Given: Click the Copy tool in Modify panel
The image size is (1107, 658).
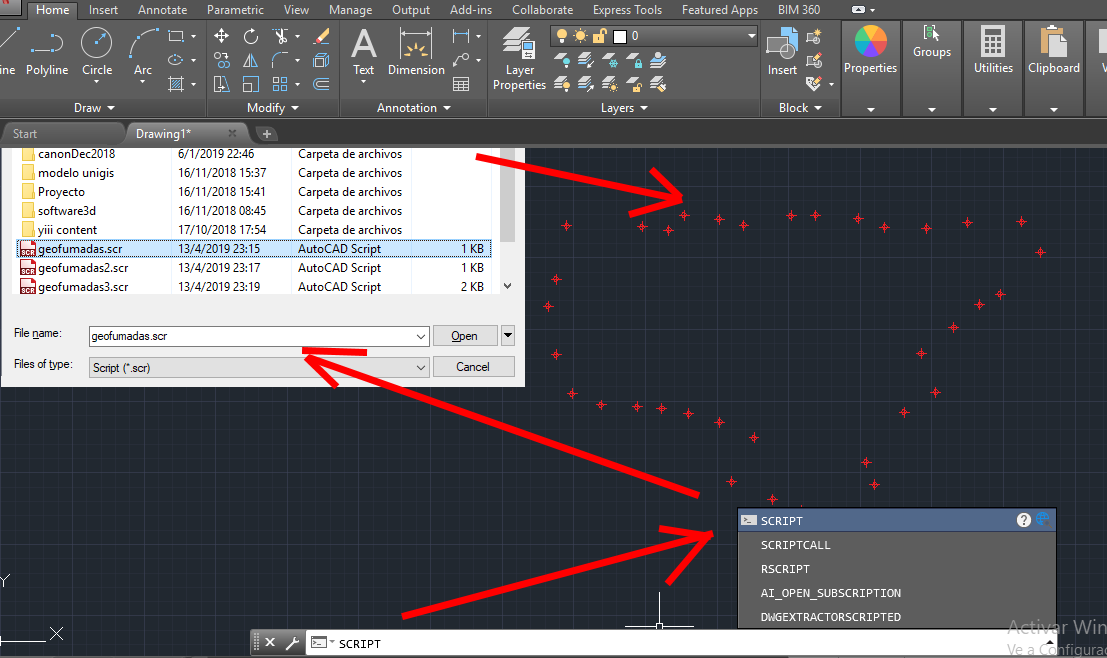Looking at the screenshot, I should point(221,61).
